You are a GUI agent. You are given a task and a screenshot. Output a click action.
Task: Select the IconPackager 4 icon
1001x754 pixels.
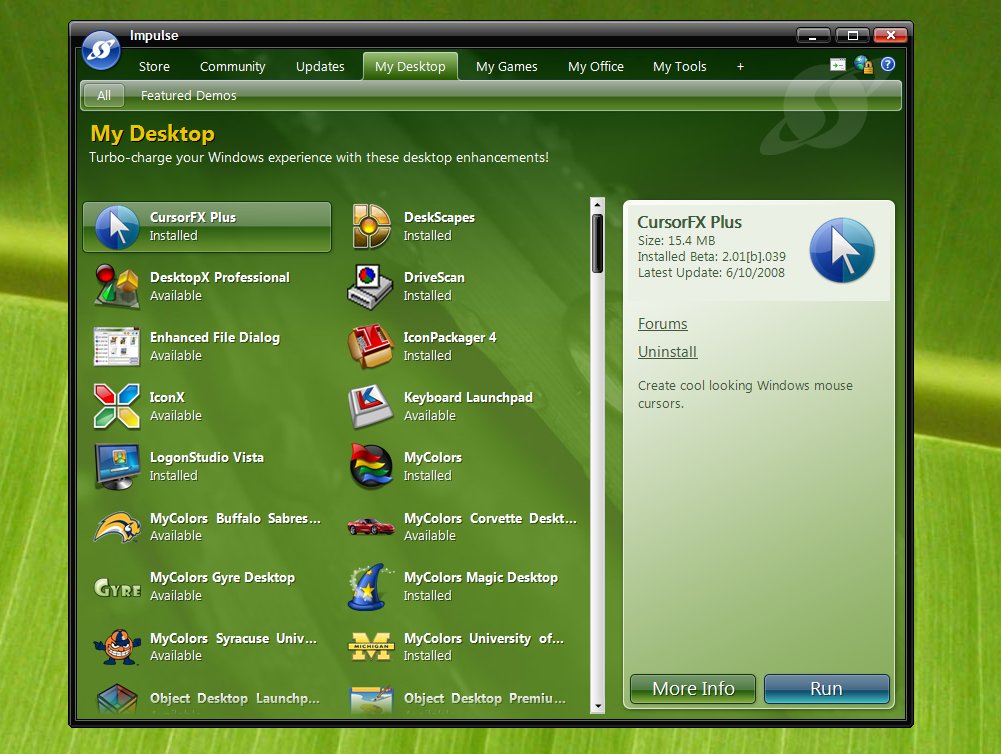pyautogui.click(x=370, y=346)
